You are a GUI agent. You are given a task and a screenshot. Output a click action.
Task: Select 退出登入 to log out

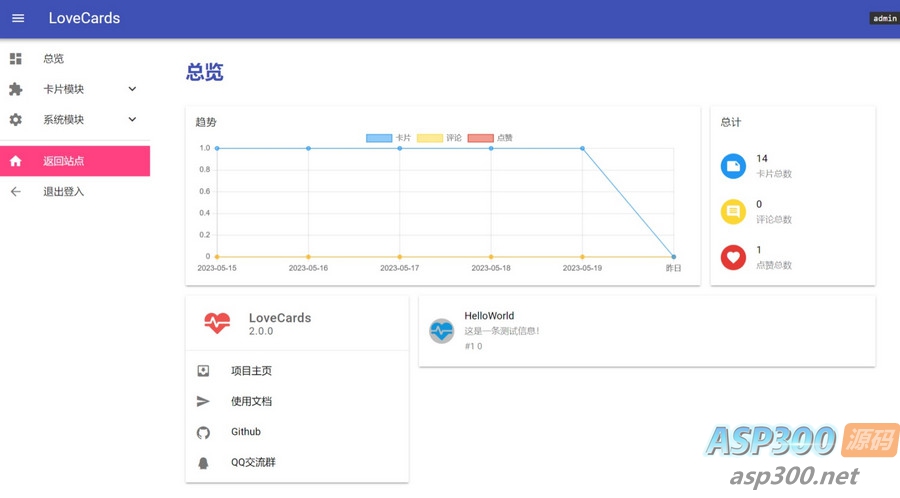(64, 192)
